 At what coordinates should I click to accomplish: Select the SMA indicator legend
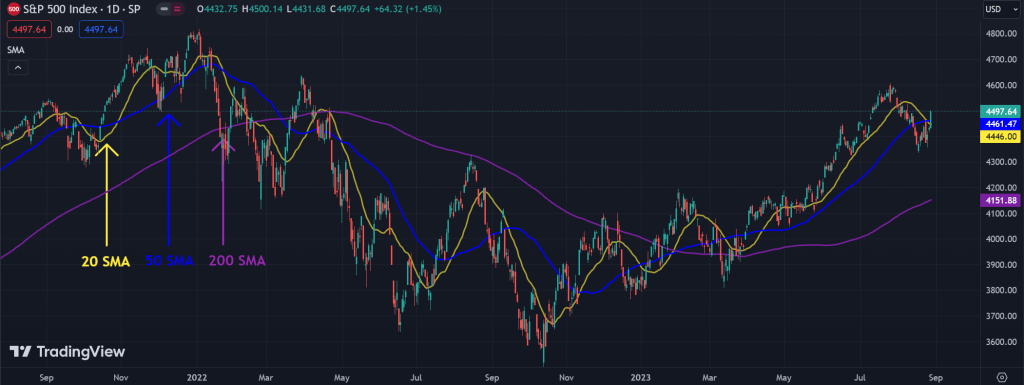(x=16, y=50)
